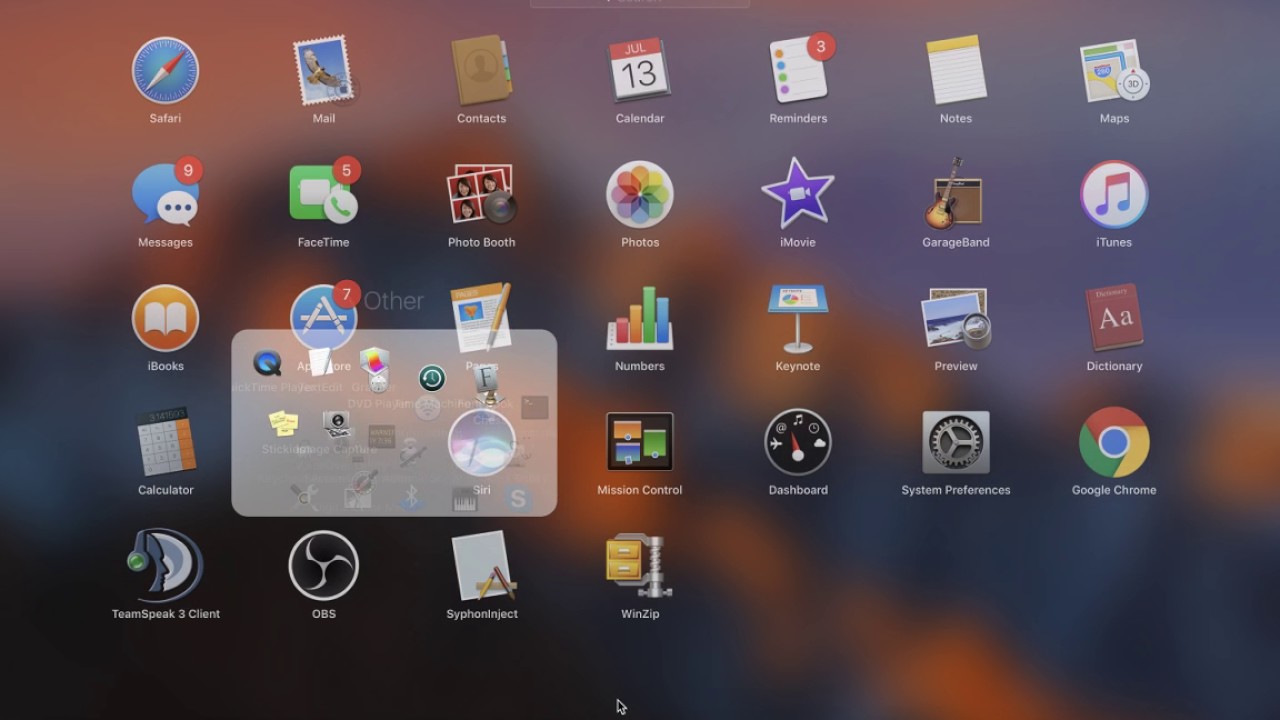Open Time Machine in Other folder
The height and width of the screenshot is (720, 1280).
[432, 378]
